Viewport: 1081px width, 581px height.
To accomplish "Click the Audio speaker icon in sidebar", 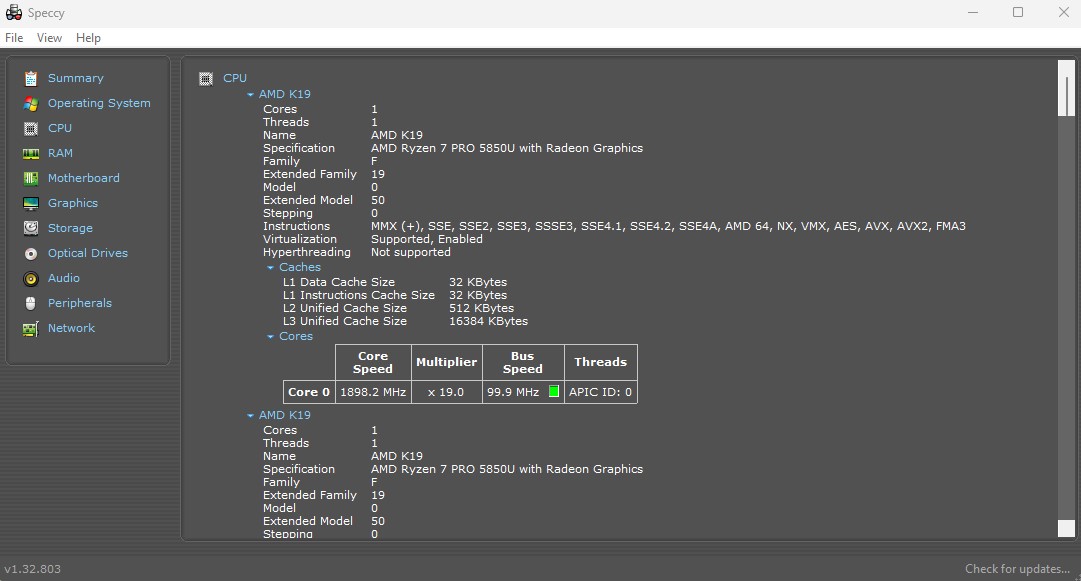I will point(31,278).
